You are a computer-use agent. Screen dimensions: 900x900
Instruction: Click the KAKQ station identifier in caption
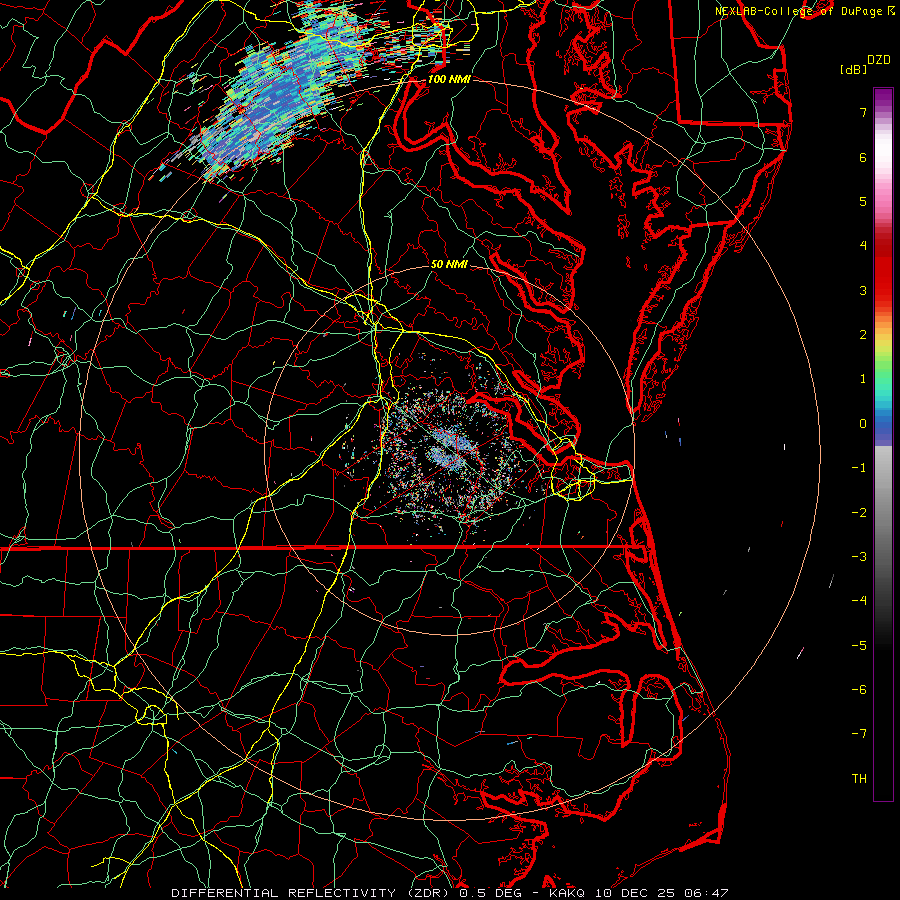(567, 893)
